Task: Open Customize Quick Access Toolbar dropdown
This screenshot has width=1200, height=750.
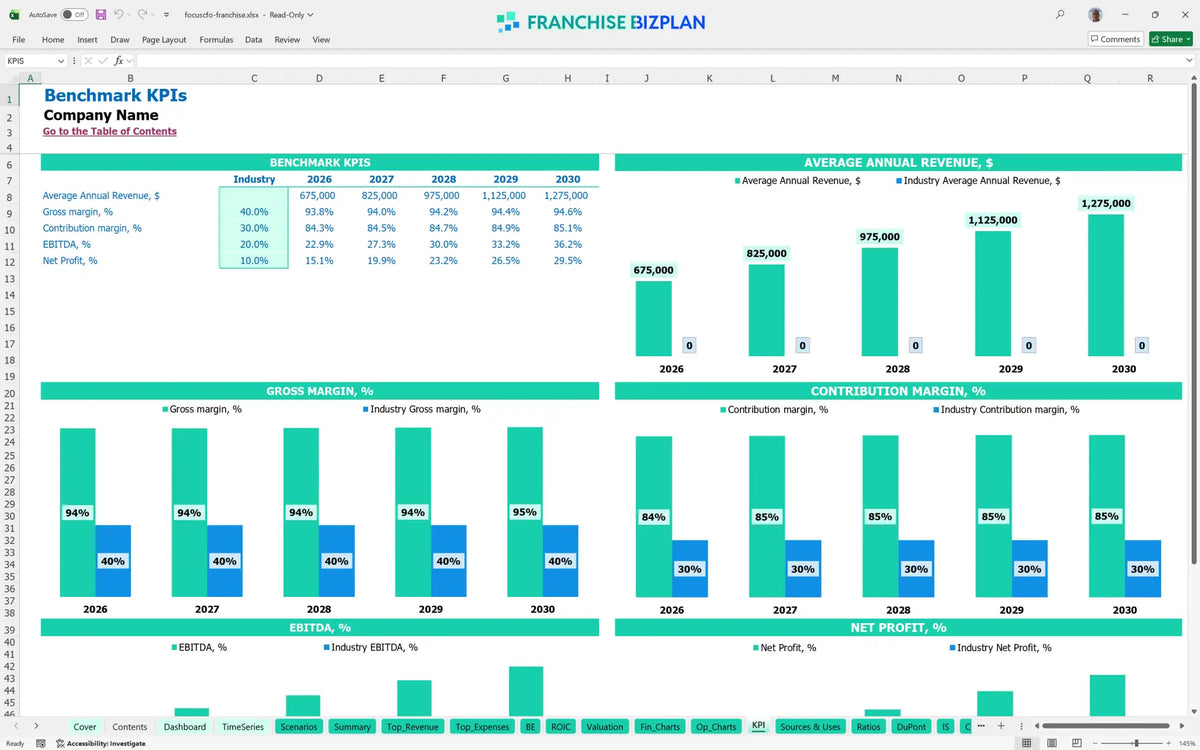Action: tap(166, 15)
